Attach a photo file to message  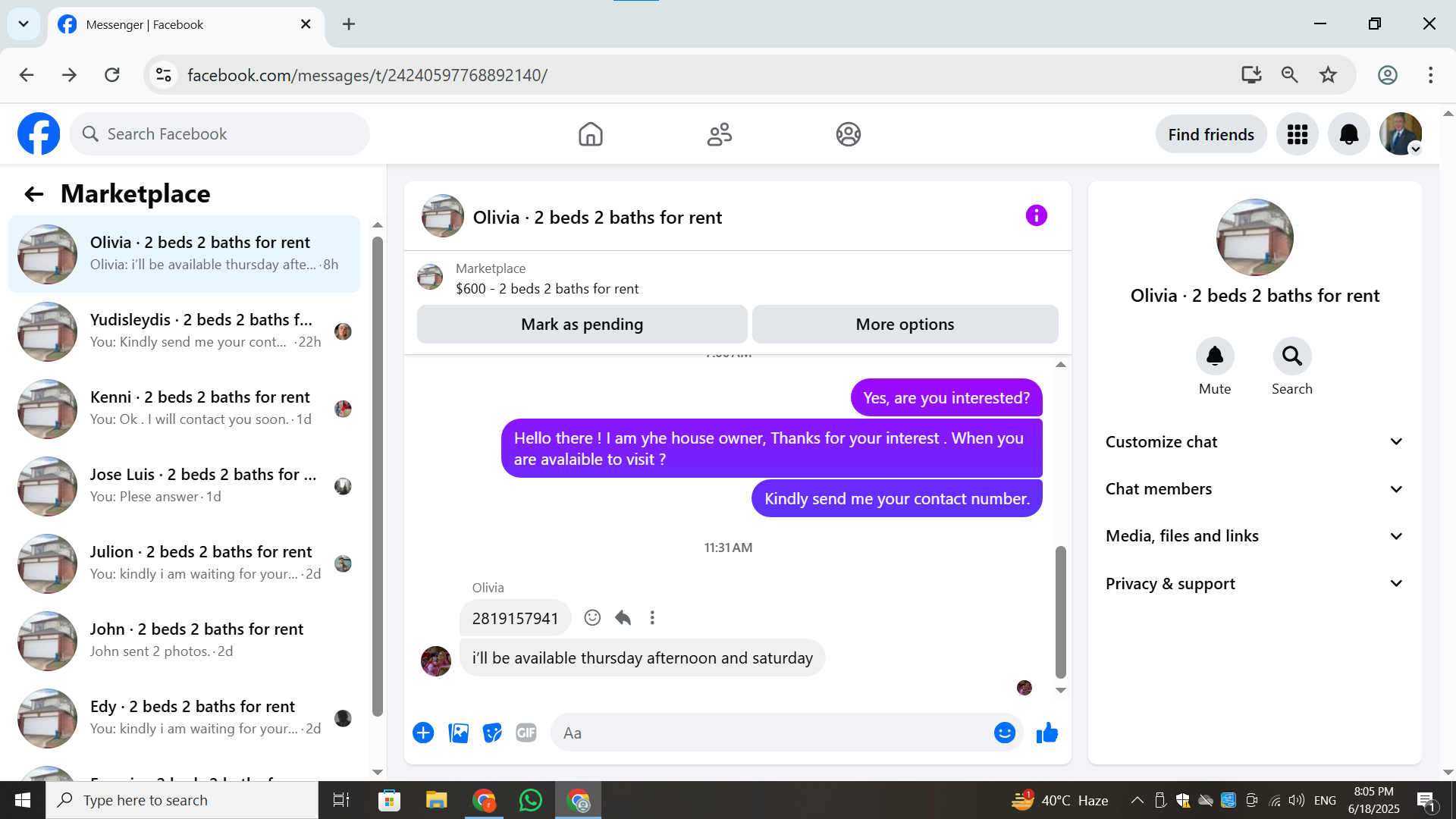coord(459,733)
